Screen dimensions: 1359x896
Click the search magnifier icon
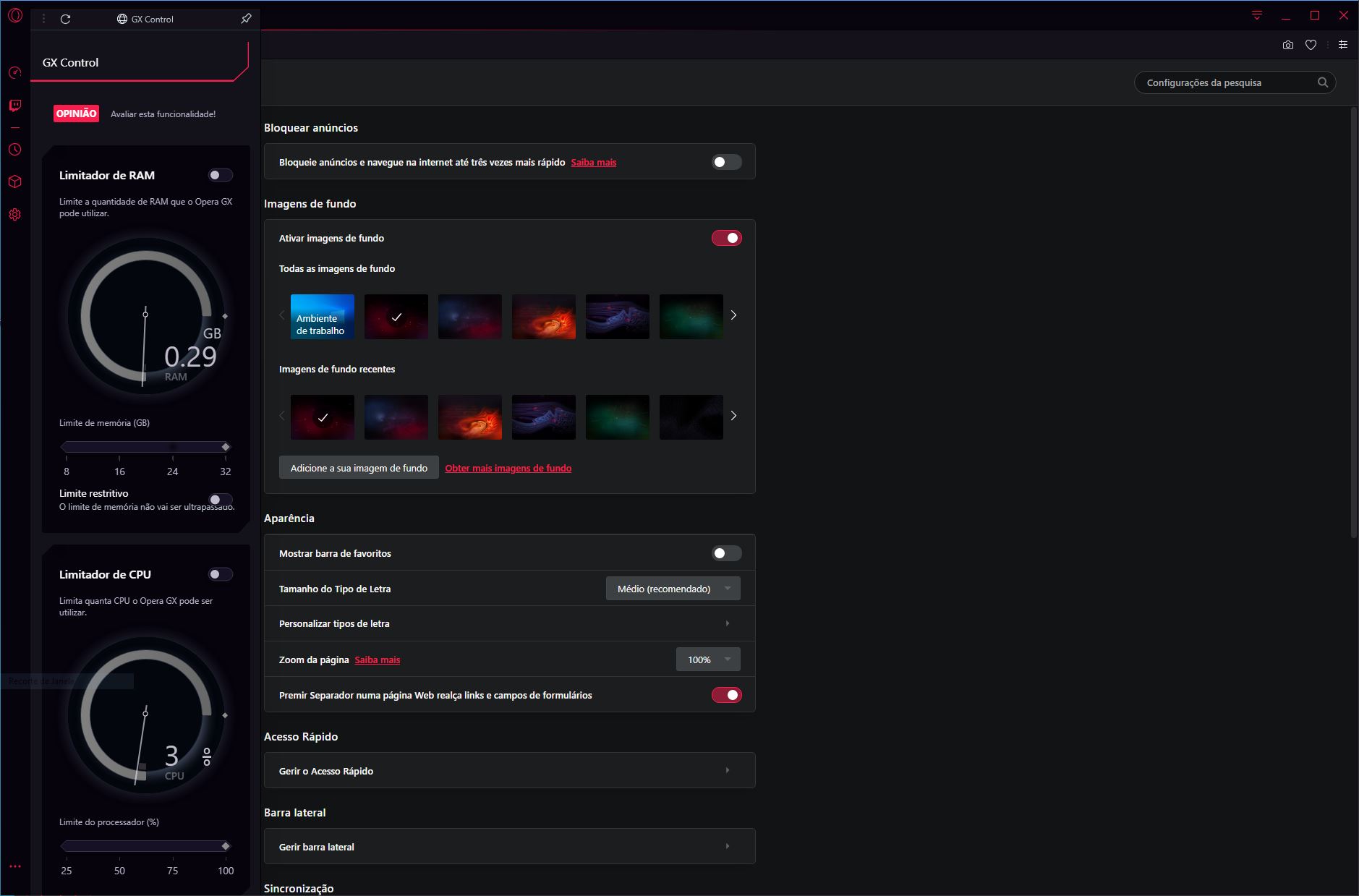[x=1323, y=82]
